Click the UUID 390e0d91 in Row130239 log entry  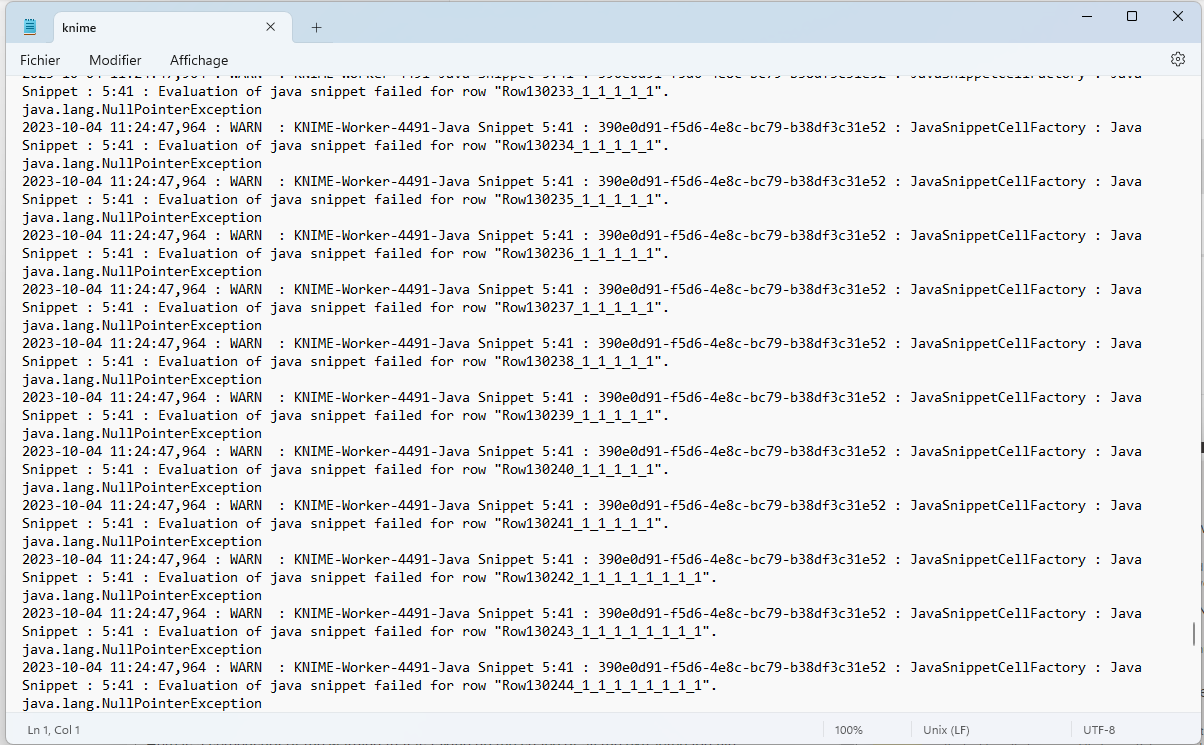(x=742, y=397)
